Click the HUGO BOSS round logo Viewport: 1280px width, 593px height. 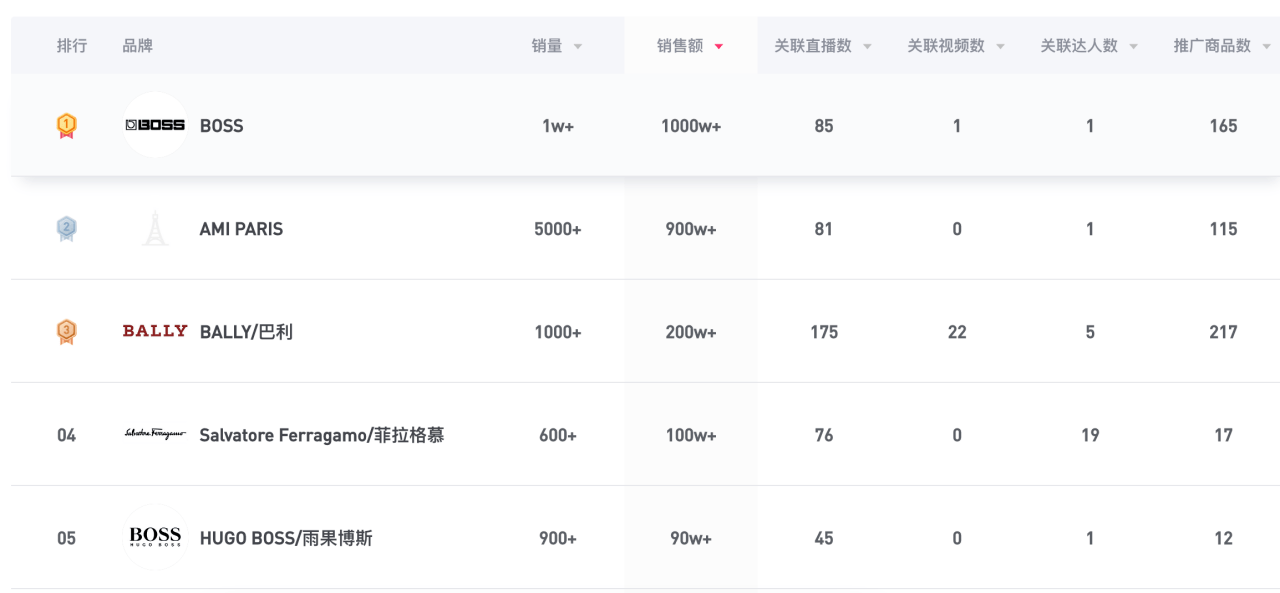coord(155,537)
